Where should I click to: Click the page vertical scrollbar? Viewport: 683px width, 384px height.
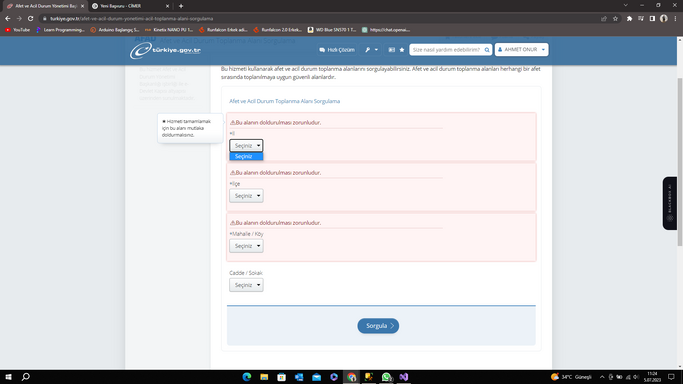(680, 161)
